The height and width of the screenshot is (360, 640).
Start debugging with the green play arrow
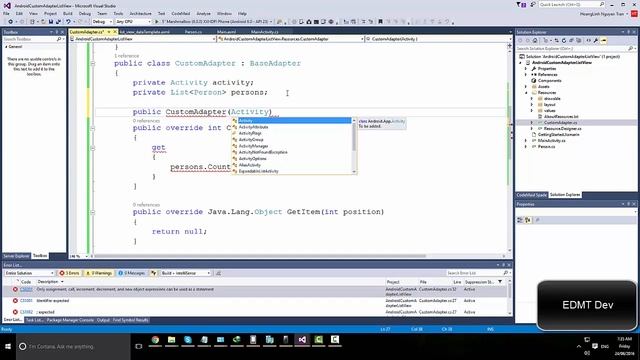pos(157,22)
